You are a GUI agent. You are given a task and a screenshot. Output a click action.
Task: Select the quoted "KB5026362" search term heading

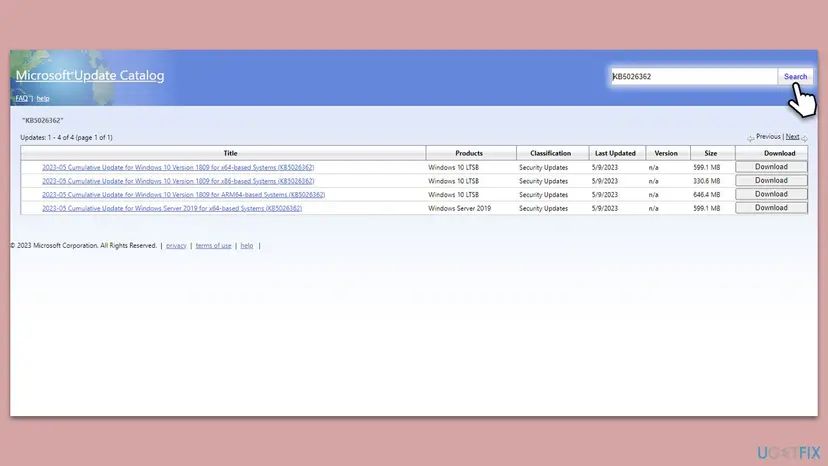coord(43,120)
